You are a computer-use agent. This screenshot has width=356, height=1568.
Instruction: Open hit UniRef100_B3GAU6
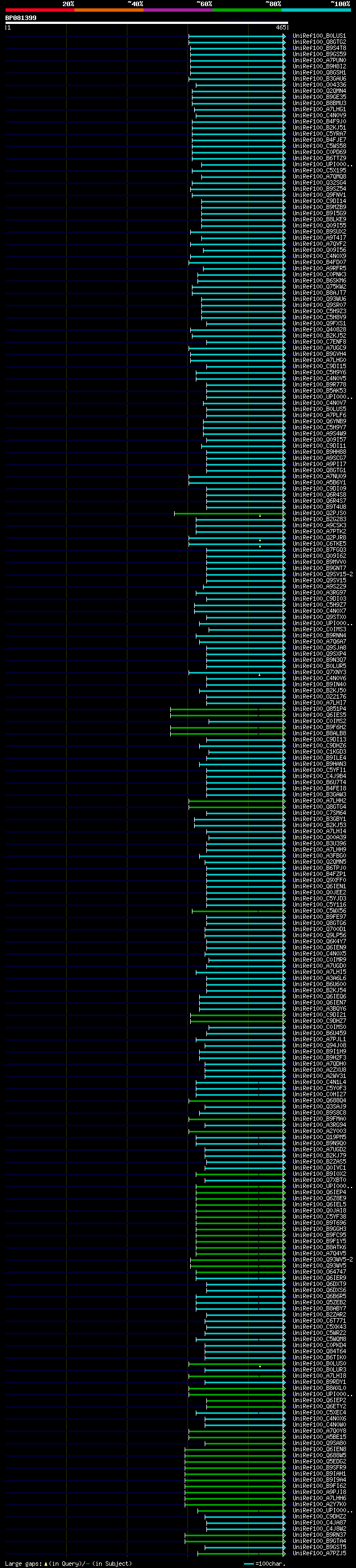click(319, 78)
